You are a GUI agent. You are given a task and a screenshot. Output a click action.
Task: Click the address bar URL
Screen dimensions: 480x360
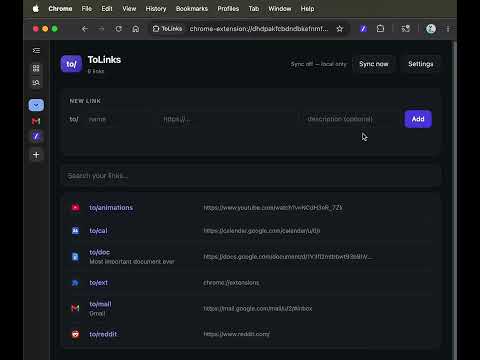coord(259,29)
